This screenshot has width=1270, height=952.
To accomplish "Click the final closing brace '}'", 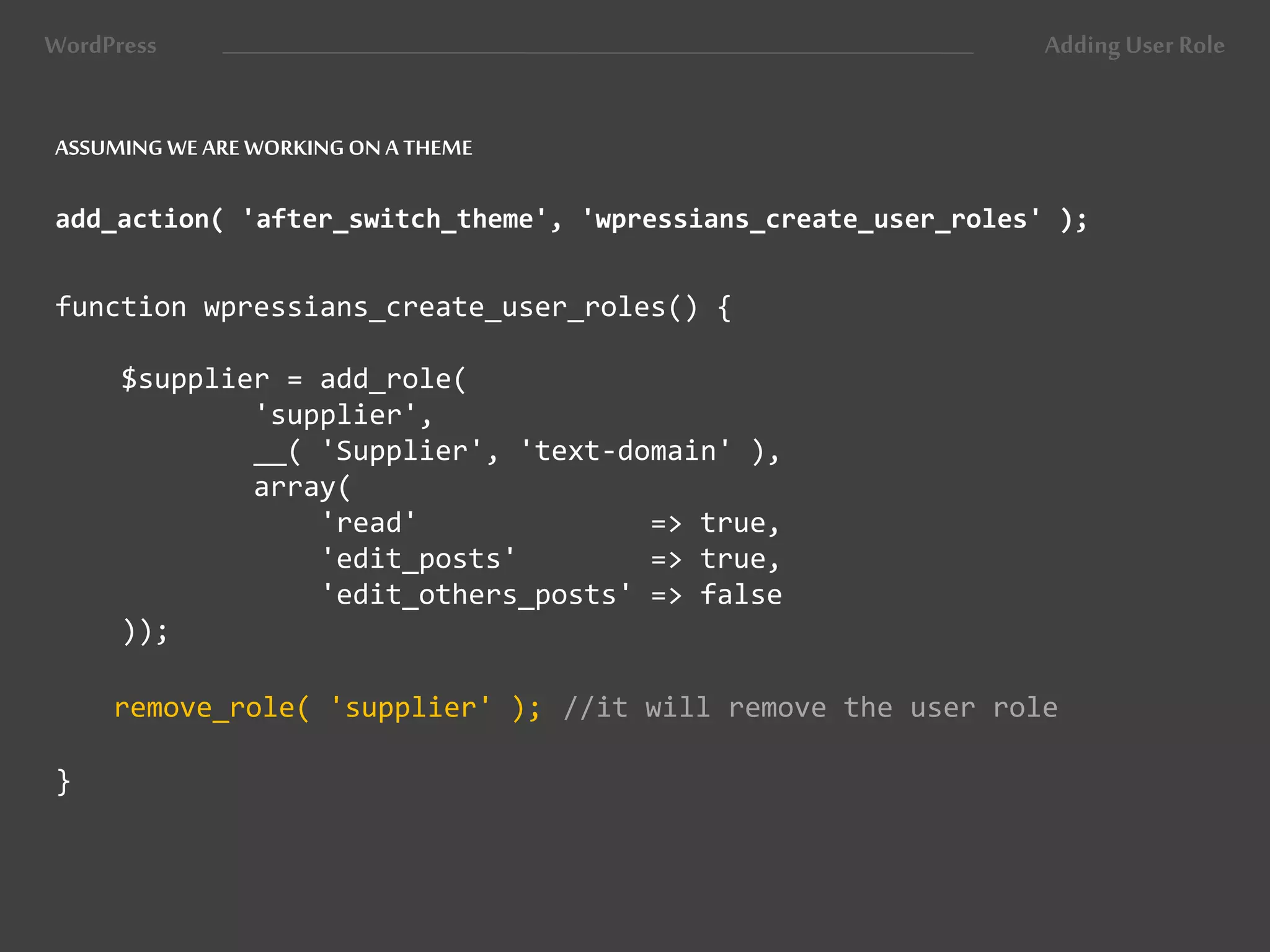I will (x=63, y=782).
